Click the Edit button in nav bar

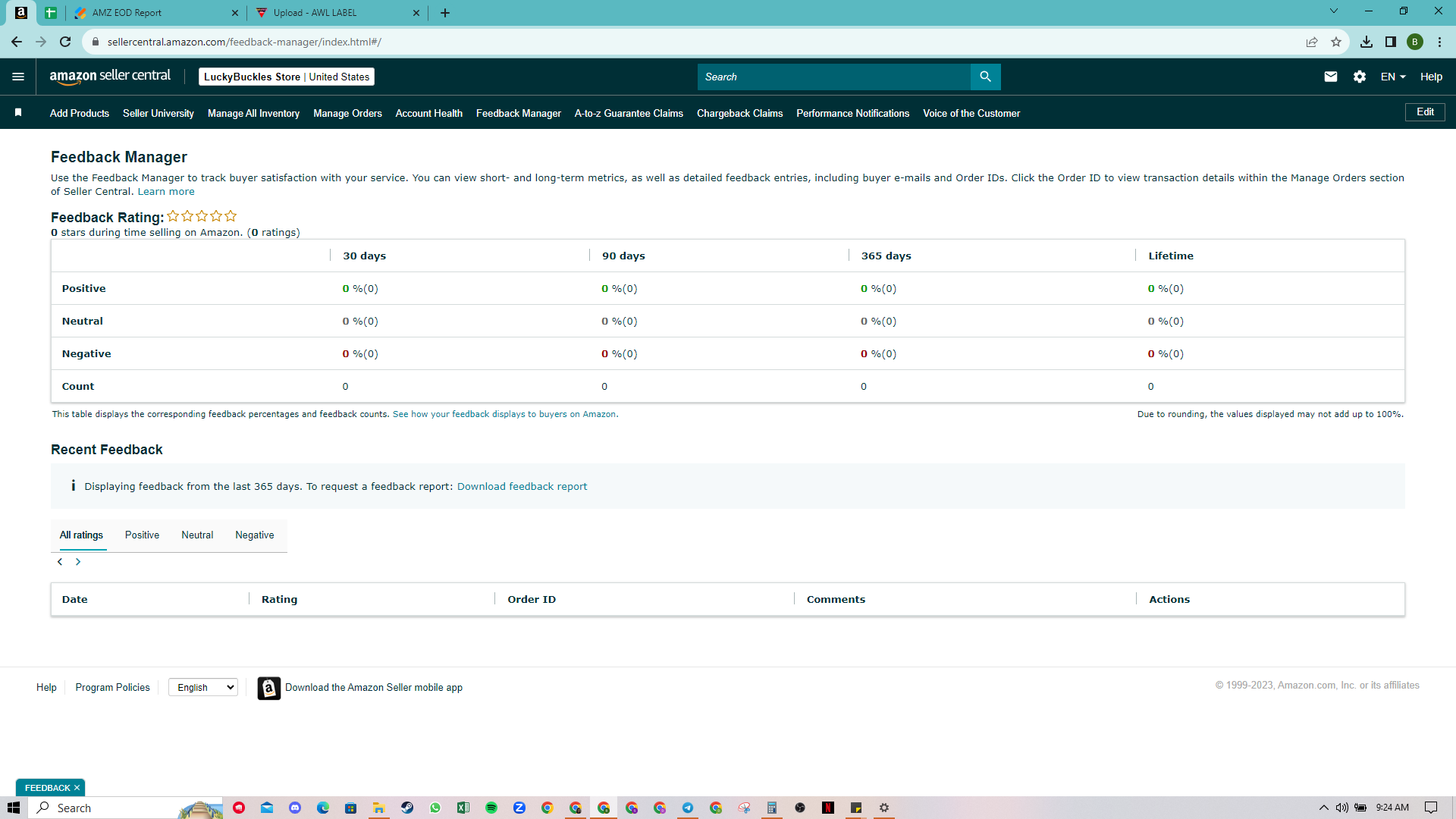click(x=1425, y=112)
